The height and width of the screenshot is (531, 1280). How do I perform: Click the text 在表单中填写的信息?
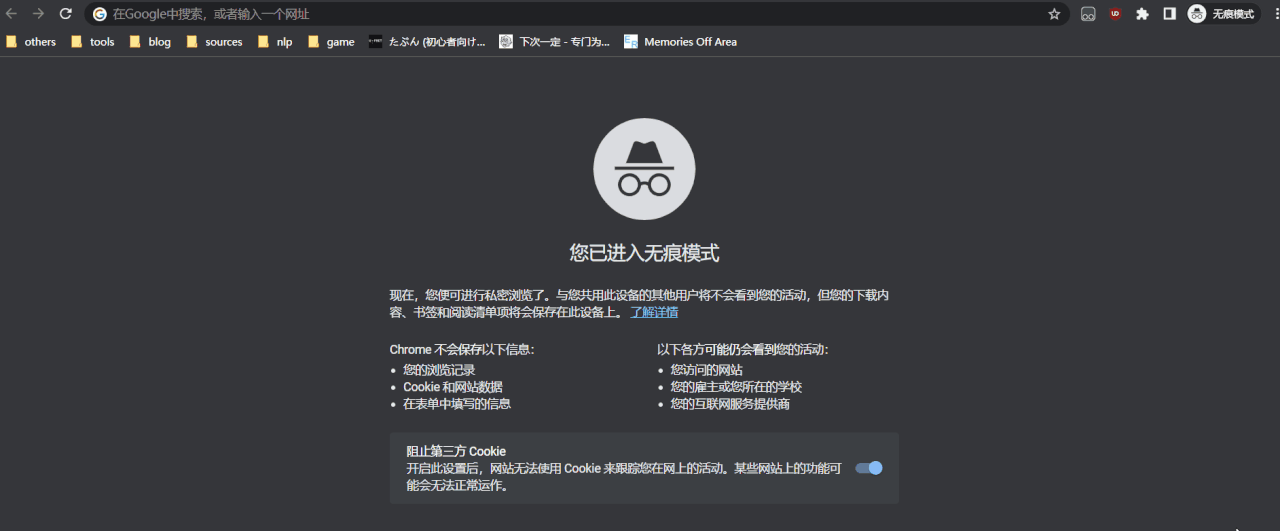click(457, 404)
